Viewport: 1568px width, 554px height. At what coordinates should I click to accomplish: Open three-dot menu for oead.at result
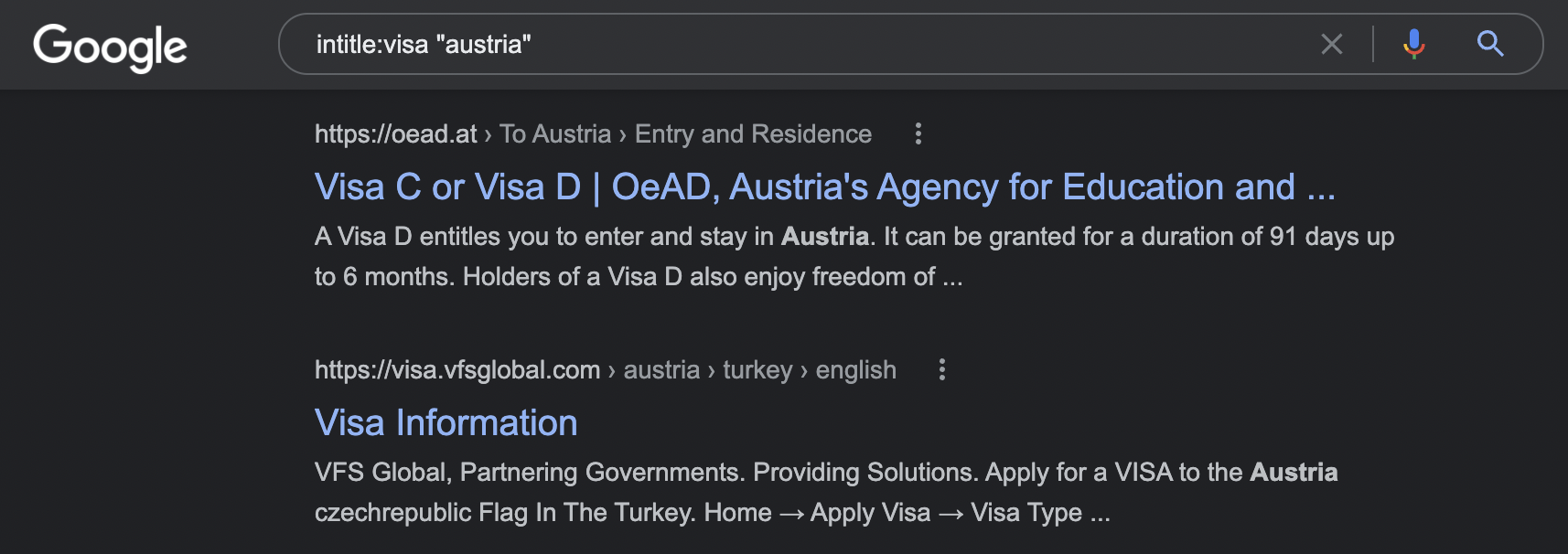(x=918, y=134)
